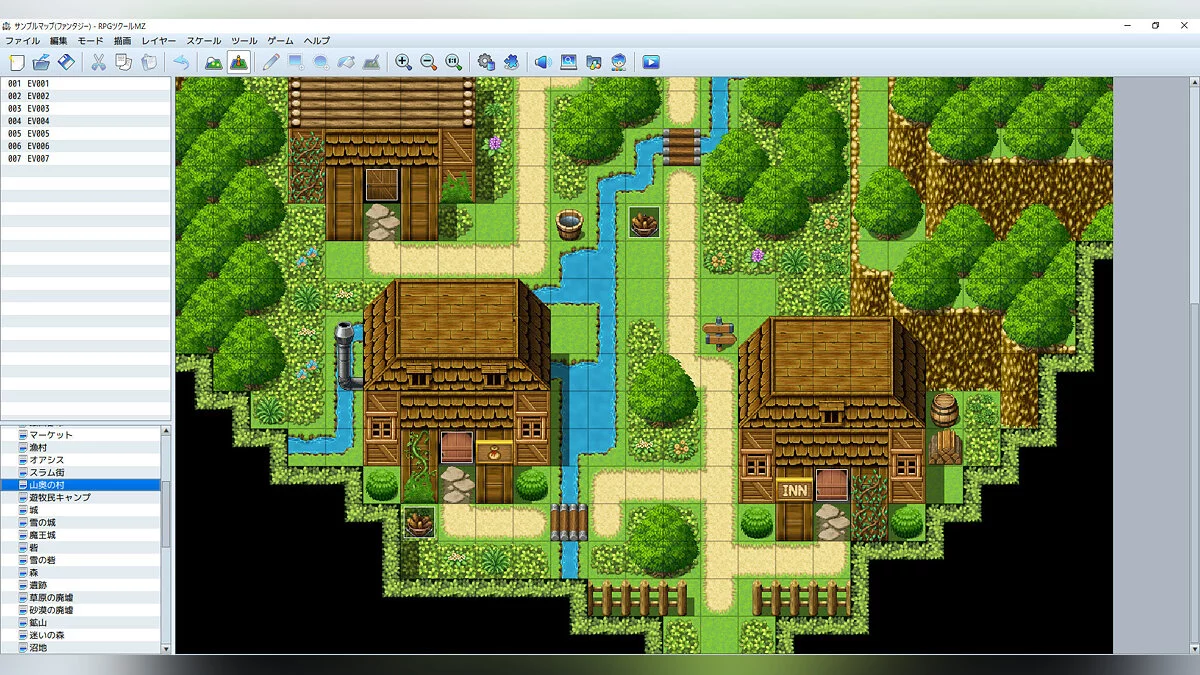Click the water bucket near the river
The width and height of the screenshot is (1200, 675).
(569, 223)
